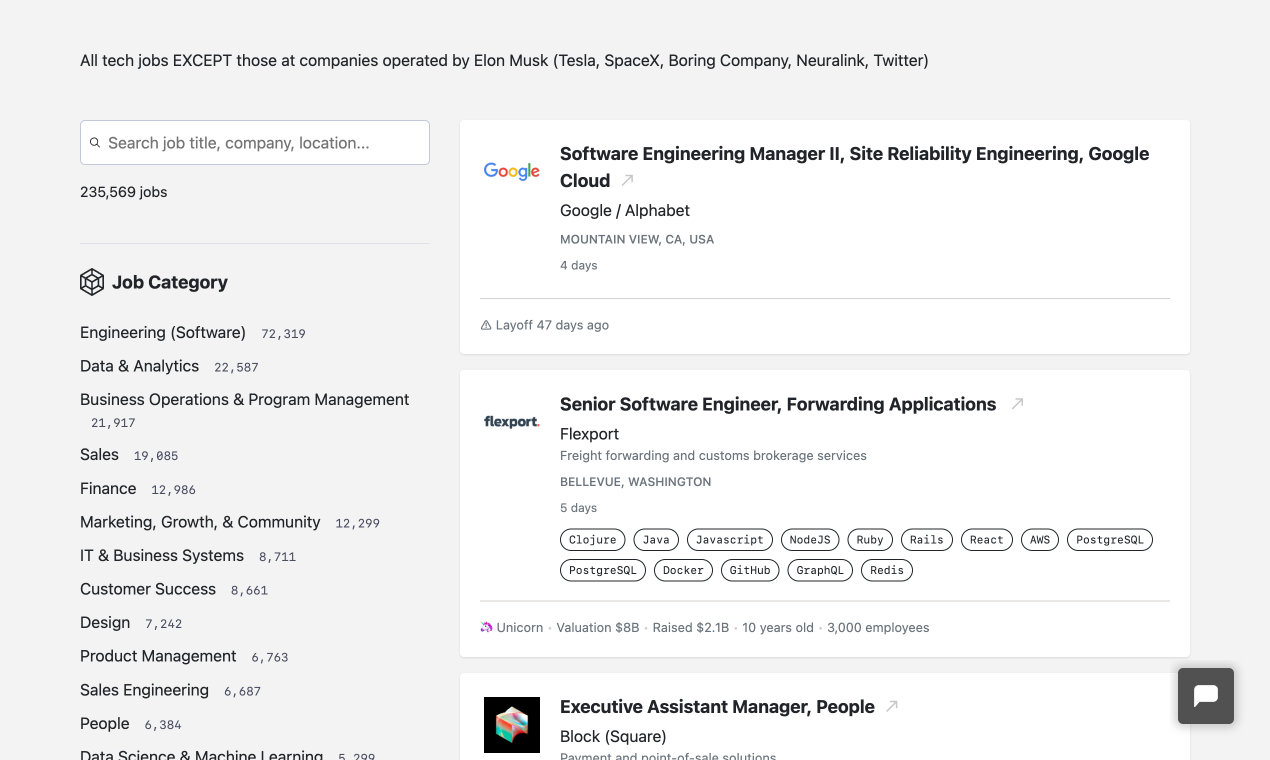This screenshot has height=760, width=1270.
Task: Filter by Design category
Action: 105,622
